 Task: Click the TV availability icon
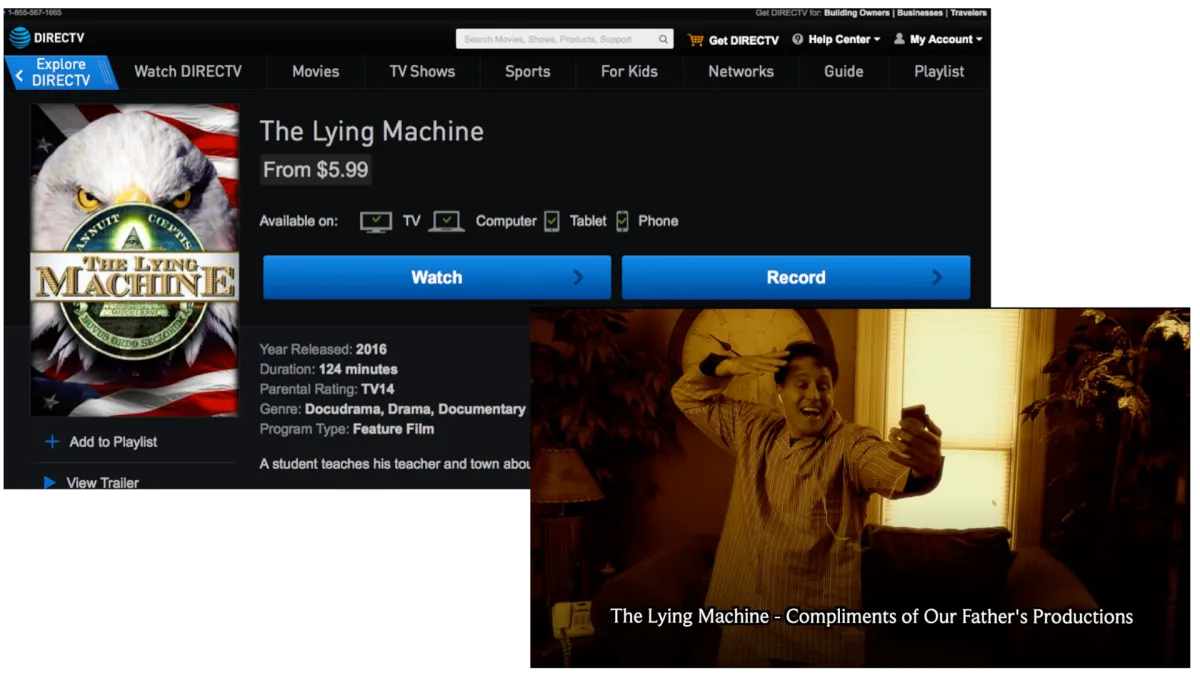[x=376, y=221]
